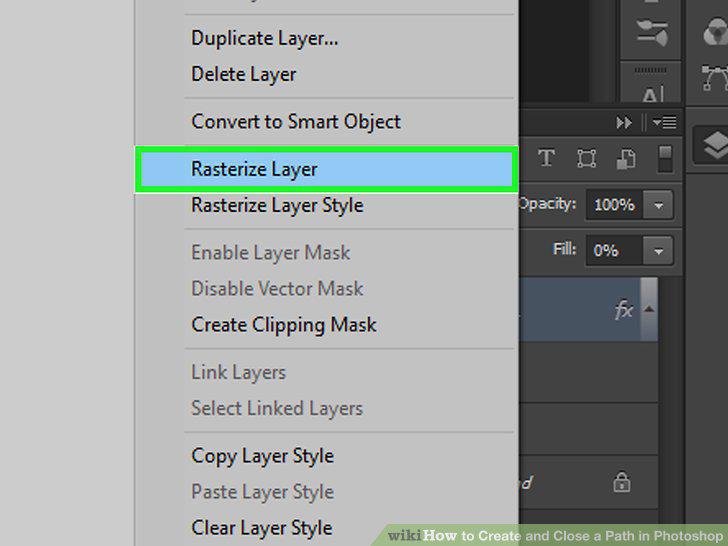Choose Convert to Smart Object

(296, 122)
